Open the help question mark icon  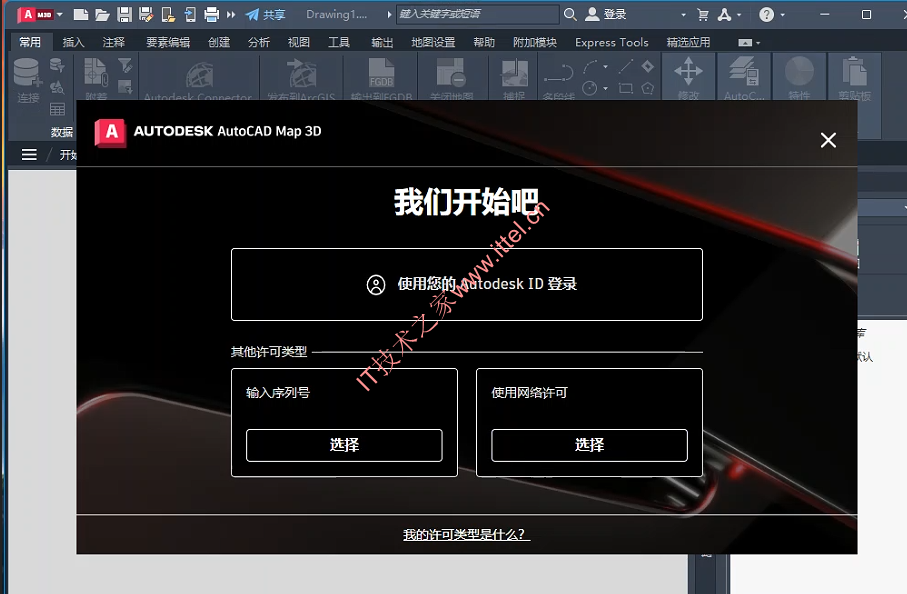[766, 14]
